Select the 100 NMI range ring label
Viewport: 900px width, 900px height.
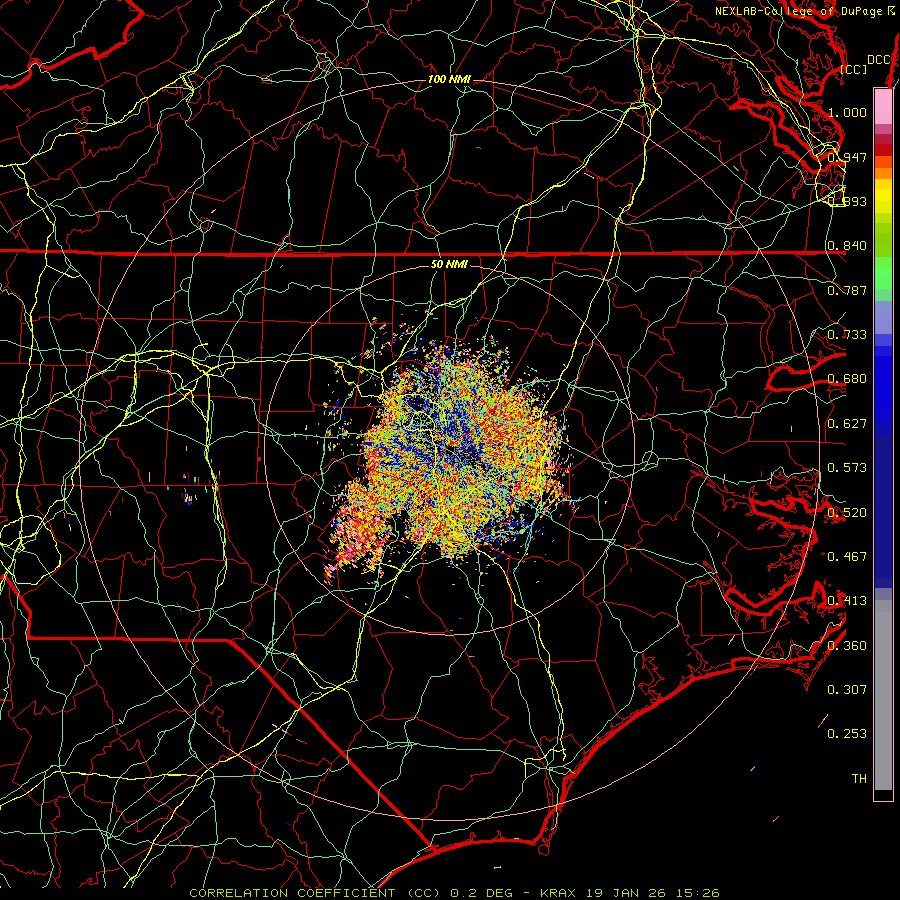(x=449, y=79)
